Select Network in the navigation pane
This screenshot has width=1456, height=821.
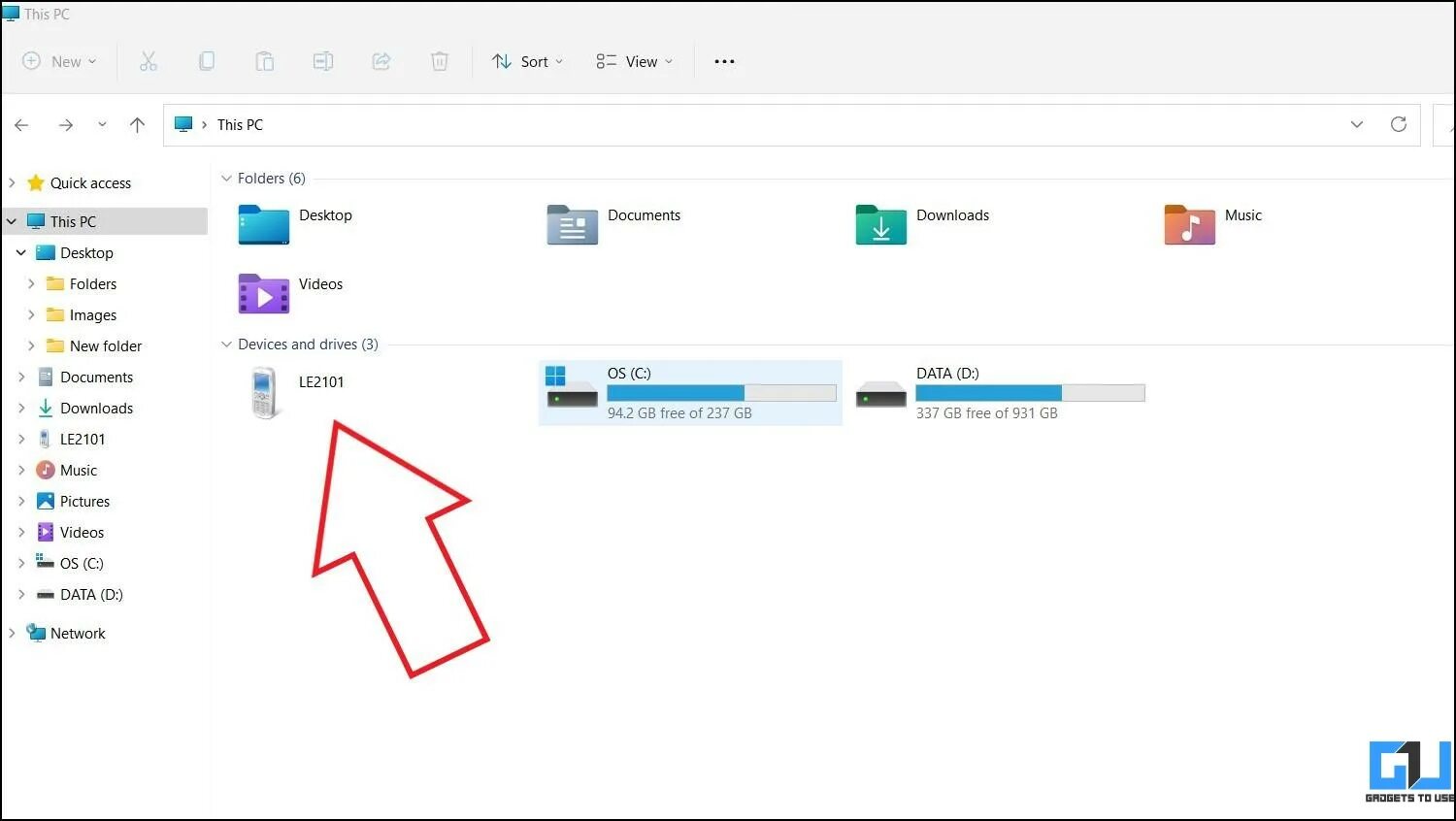tap(78, 633)
